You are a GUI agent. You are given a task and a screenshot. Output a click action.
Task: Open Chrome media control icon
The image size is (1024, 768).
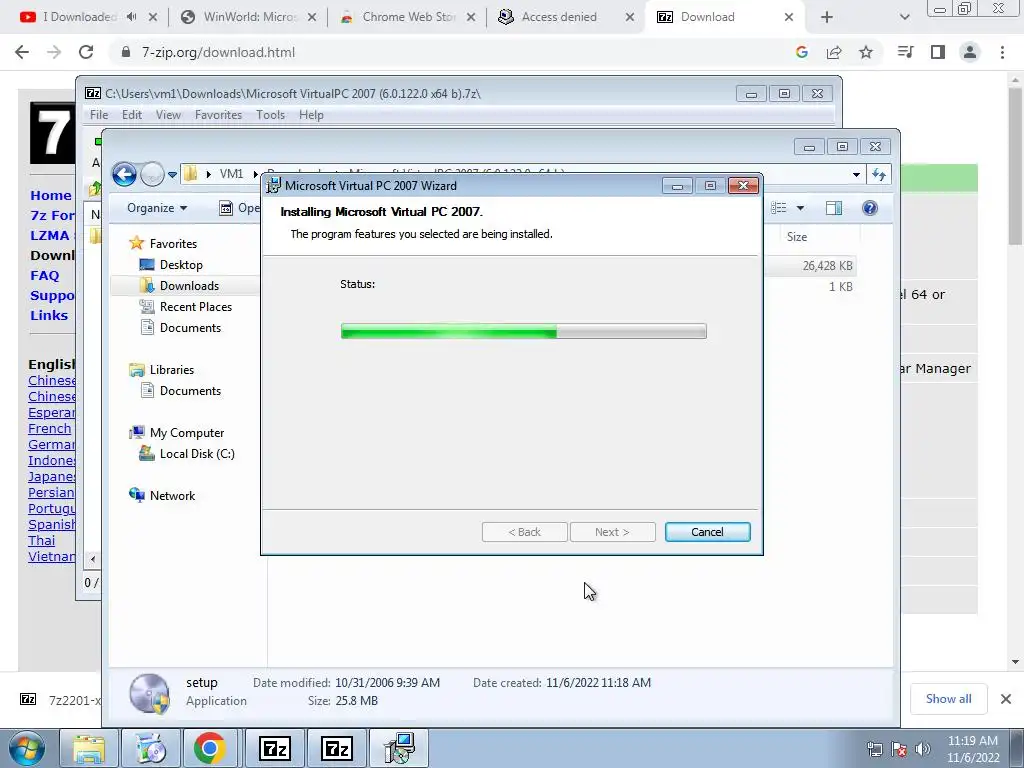click(x=905, y=52)
